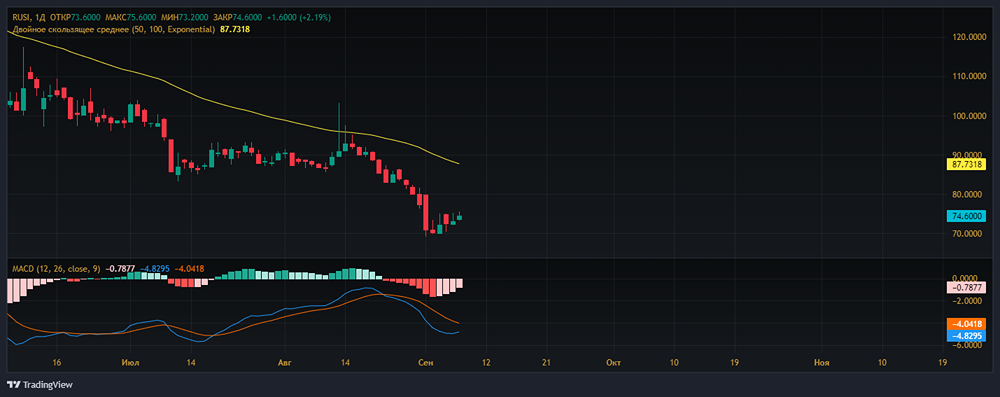The height and width of the screenshot is (397, 1000).
Task: Click the 12 date label on the time axis
Action: click(487, 363)
